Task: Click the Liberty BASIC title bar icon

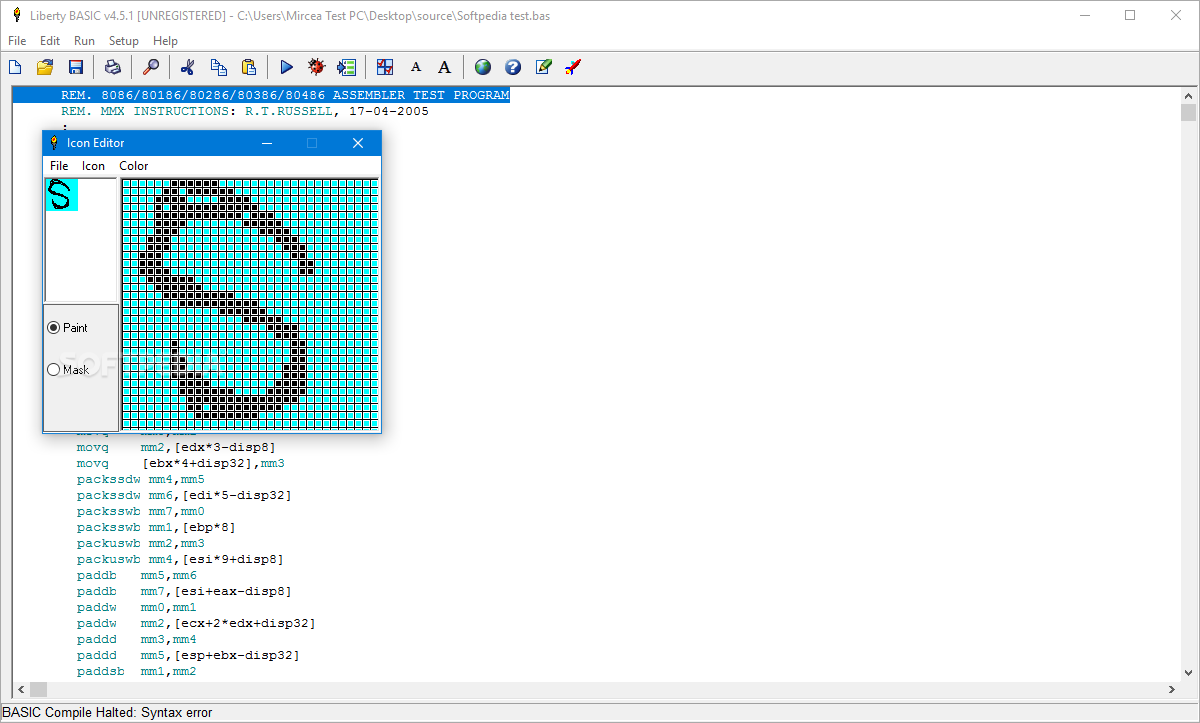Action: pyautogui.click(x=17, y=15)
